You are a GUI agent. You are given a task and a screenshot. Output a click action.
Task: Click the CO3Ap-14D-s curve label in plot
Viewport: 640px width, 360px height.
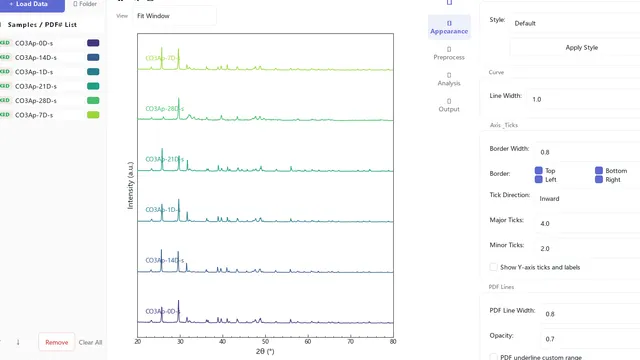[164, 260]
